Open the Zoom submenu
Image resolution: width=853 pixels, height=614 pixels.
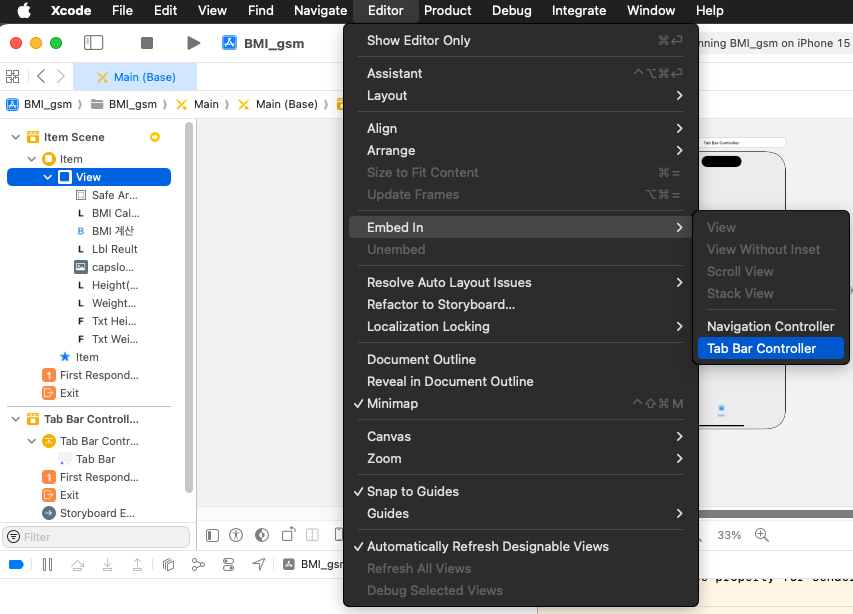pyautogui.click(x=521, y=458)
